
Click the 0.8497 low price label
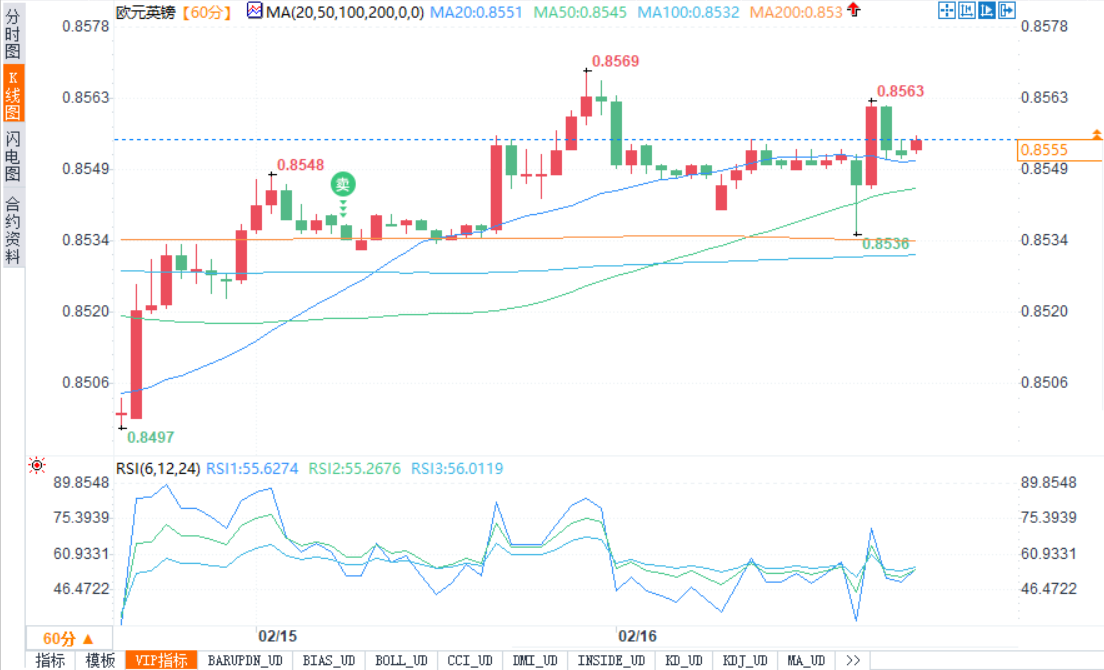click(x=151, y=437)
